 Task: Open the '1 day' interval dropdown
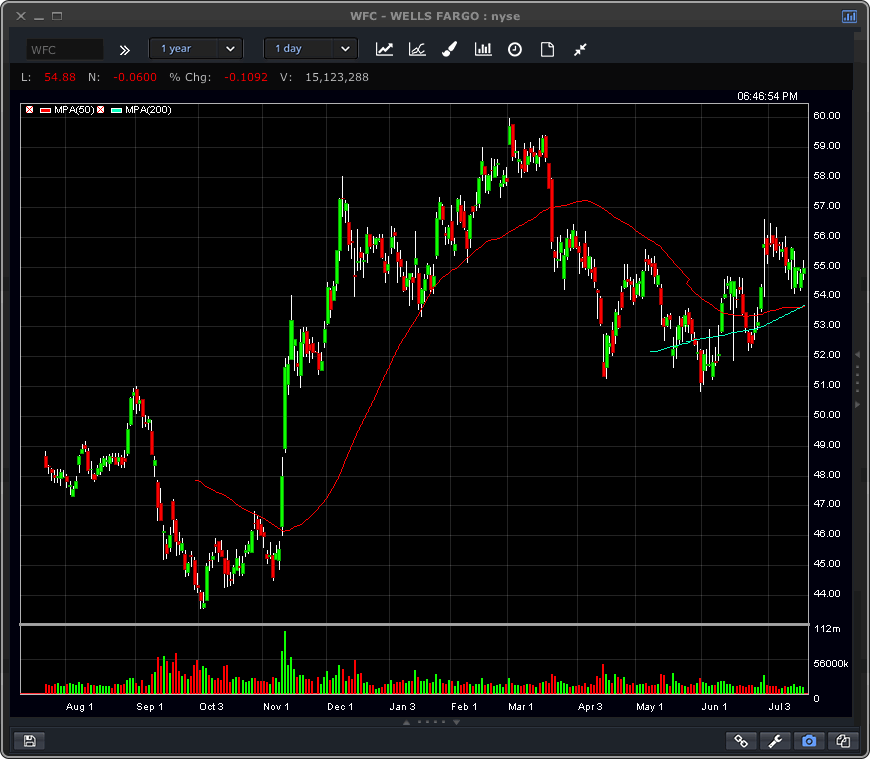point(310,49)
